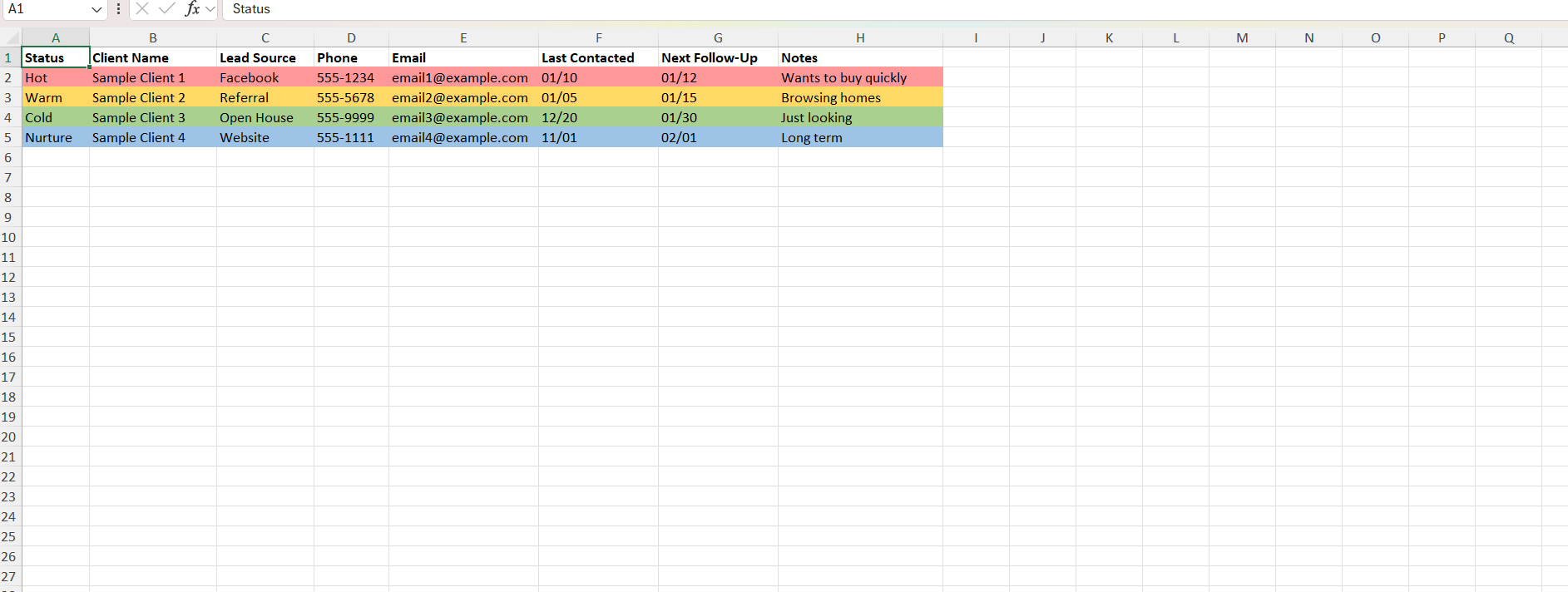Select column Q header
The image size is (1568, 592).
click(1509, 37)
